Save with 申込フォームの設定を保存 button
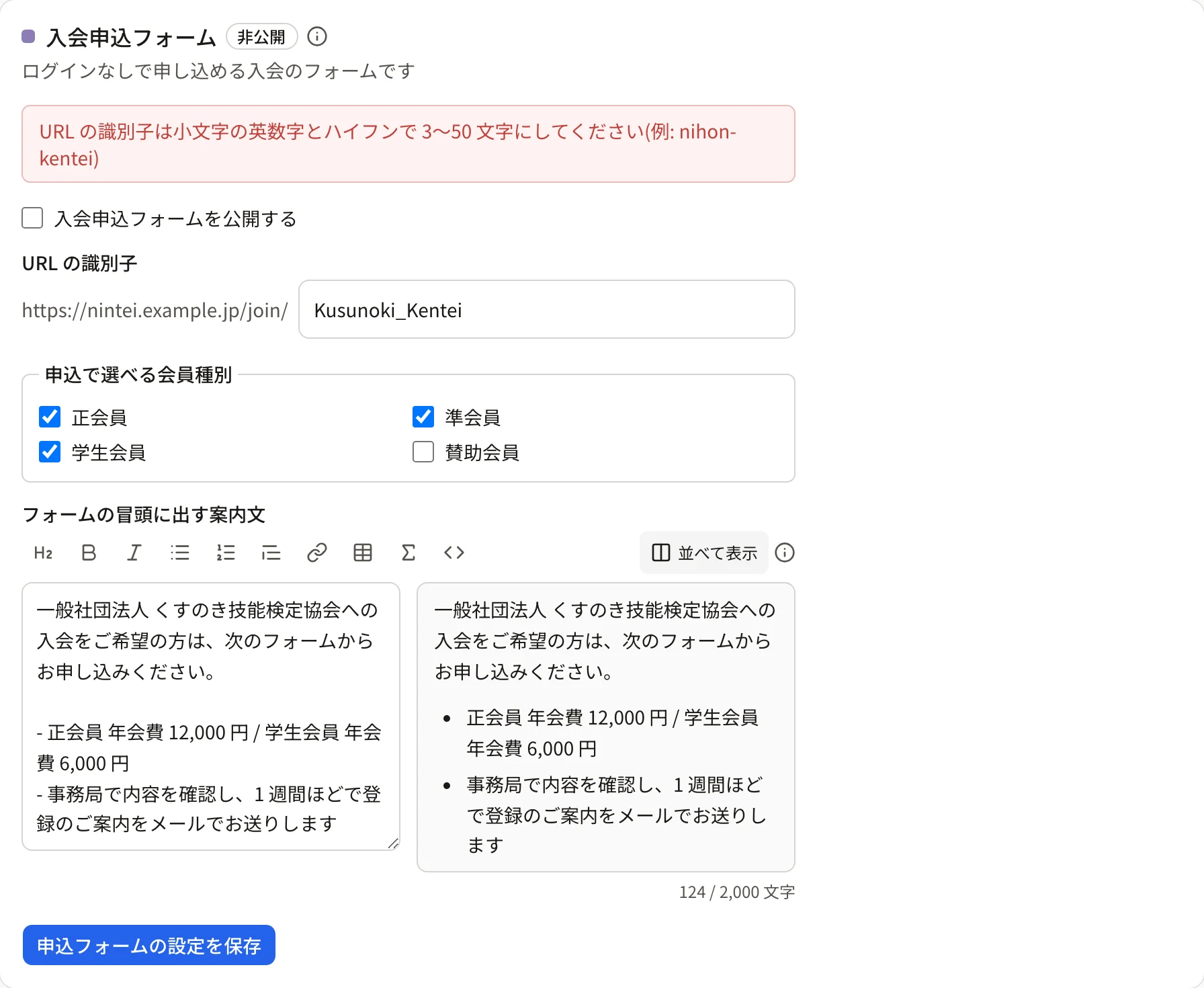1204x988 pixels. point(149,945)
